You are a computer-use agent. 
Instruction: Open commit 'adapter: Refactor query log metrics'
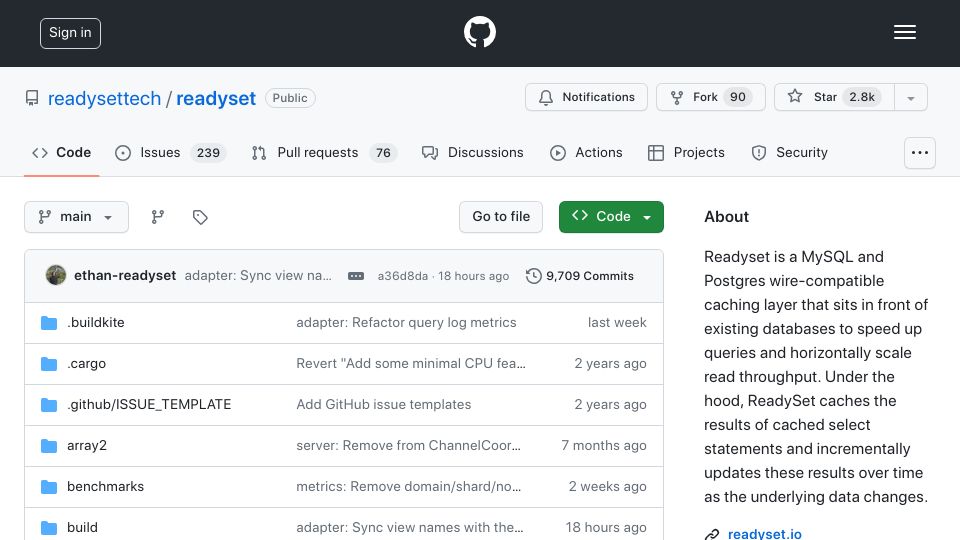pos(407,323)
